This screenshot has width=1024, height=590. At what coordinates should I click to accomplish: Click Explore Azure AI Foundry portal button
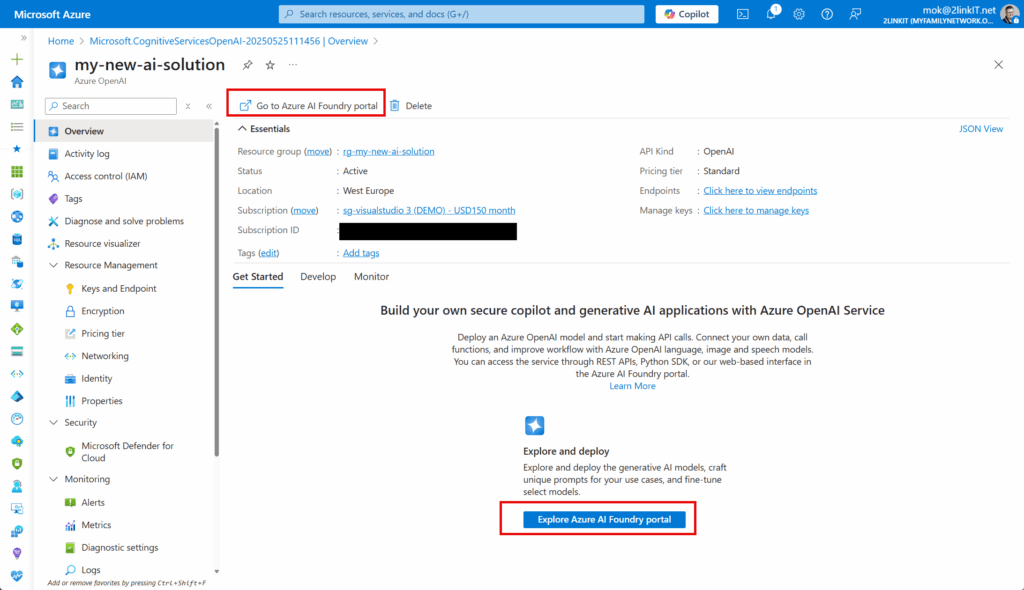click(604, 519)
